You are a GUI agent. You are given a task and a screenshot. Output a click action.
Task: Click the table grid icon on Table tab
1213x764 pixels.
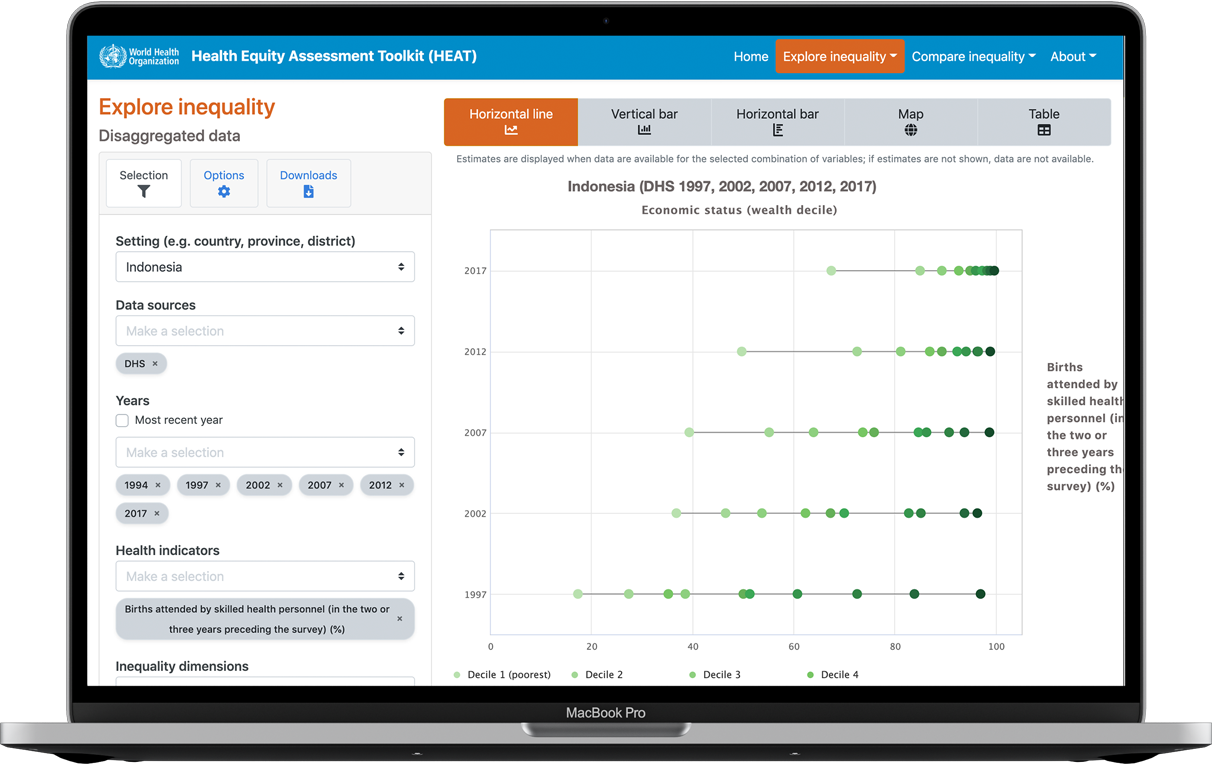click(1044, 130)
